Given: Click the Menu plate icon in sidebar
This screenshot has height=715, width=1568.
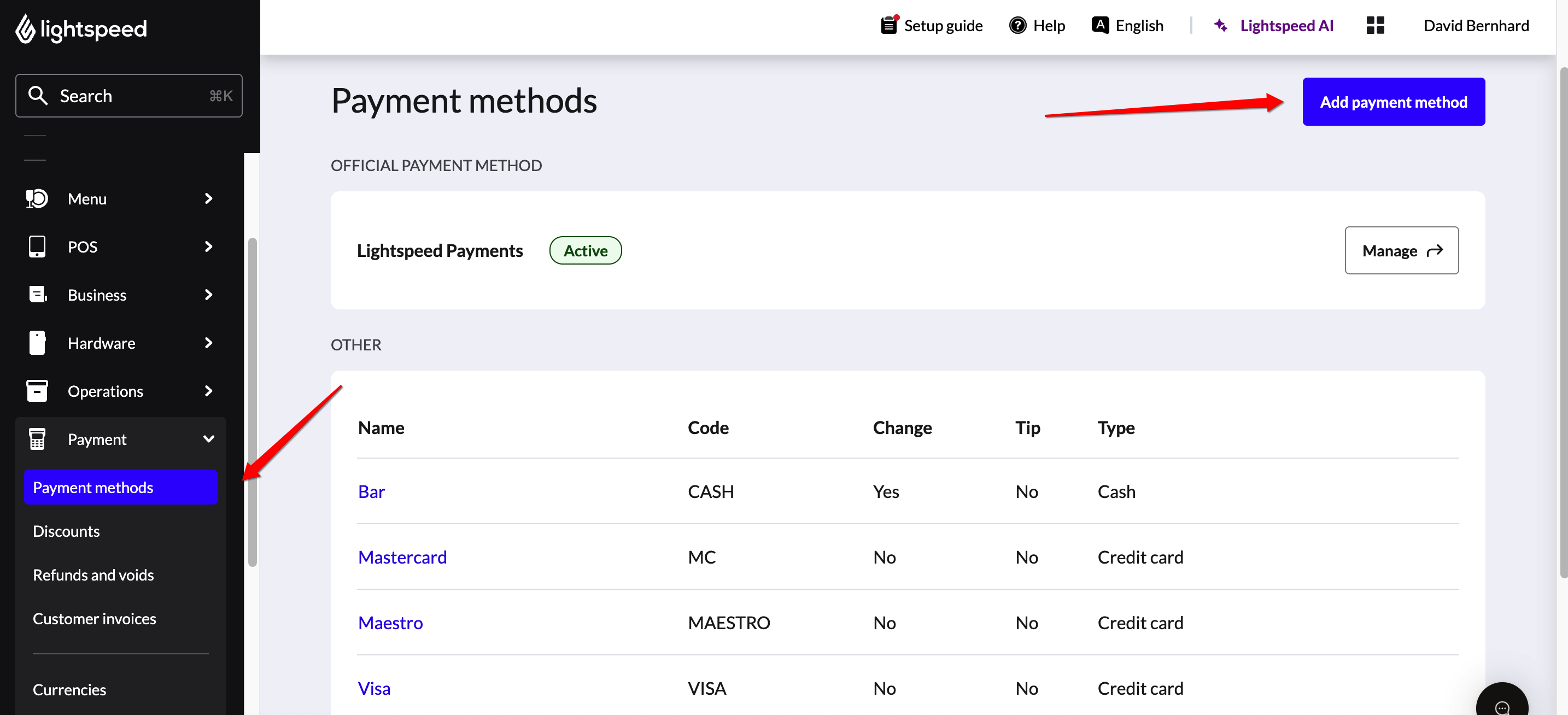Looking at the screenshot, I should (37, 198).
